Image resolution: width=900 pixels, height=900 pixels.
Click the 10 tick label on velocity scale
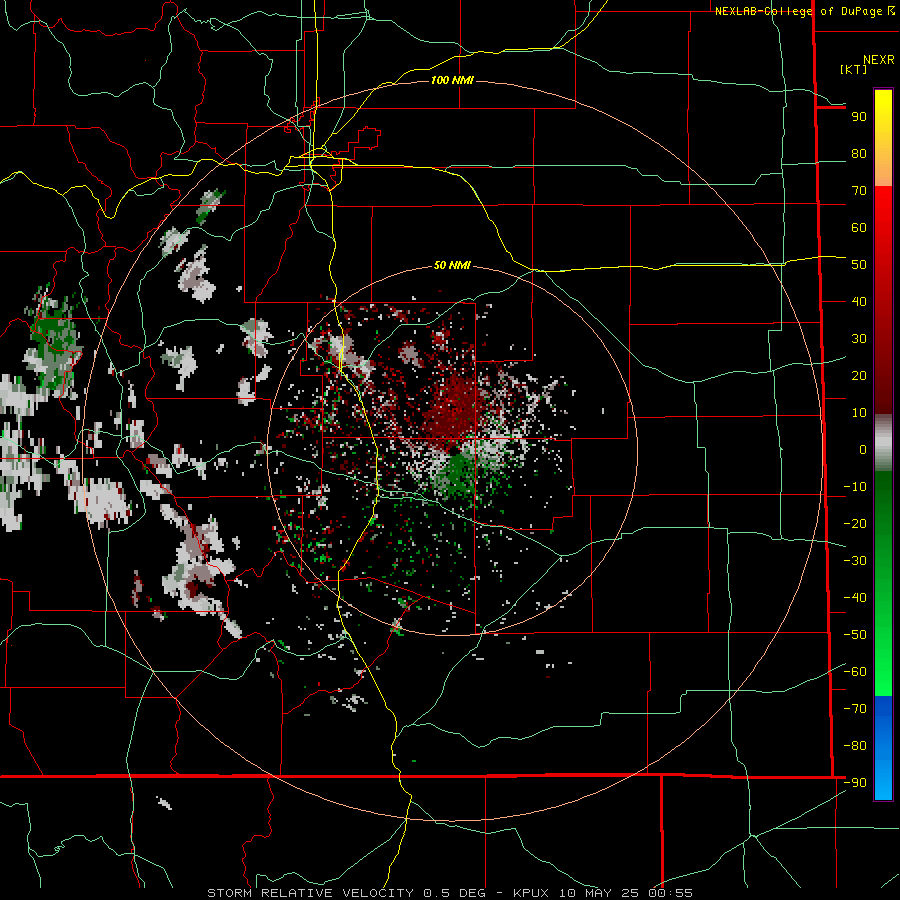(859, 413)
